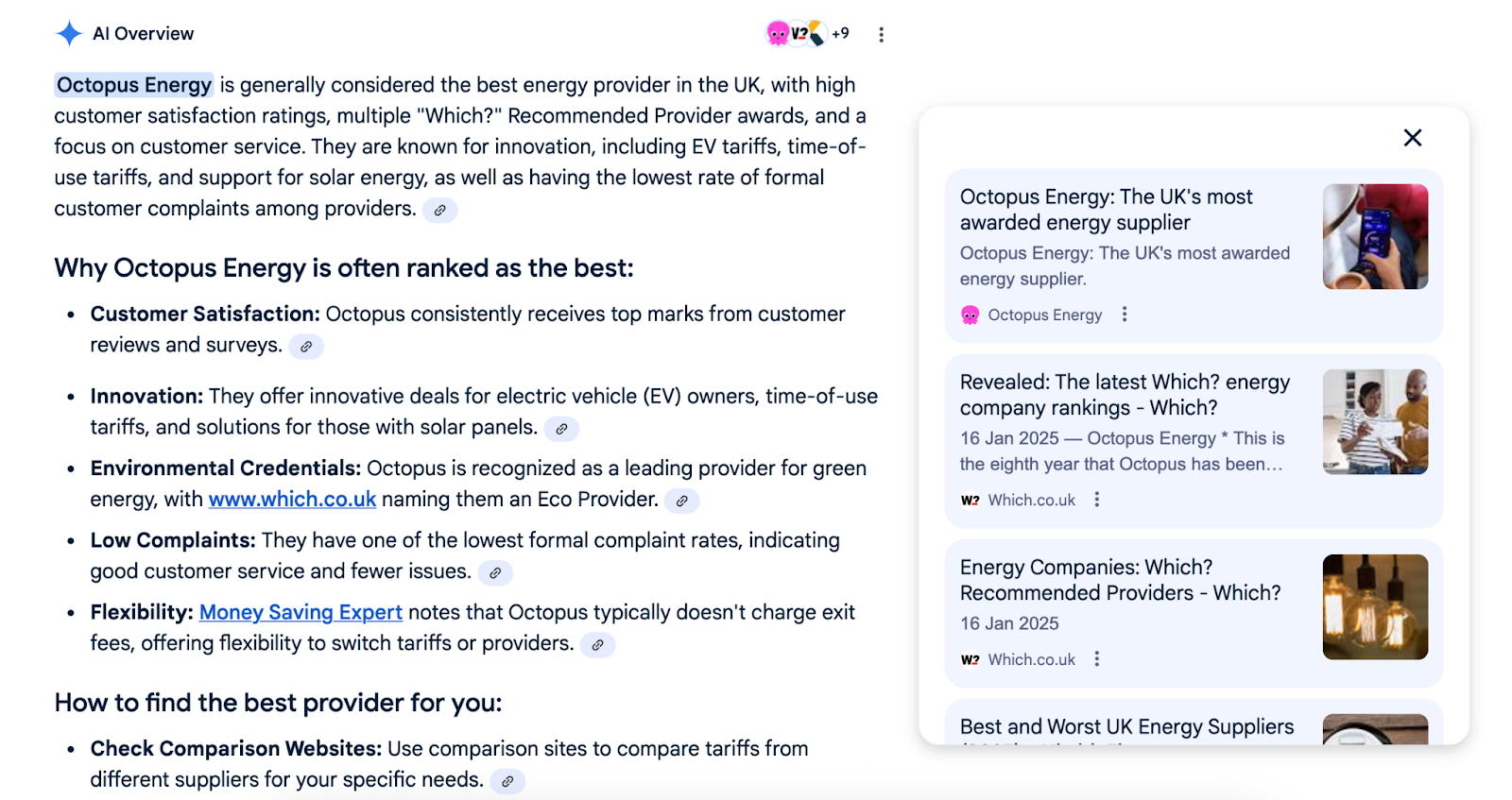Viewport: 1512px width, 800px height.
Task: Click the citation icon after Customer Satisfaction bullet
Action: click(304, 347)
